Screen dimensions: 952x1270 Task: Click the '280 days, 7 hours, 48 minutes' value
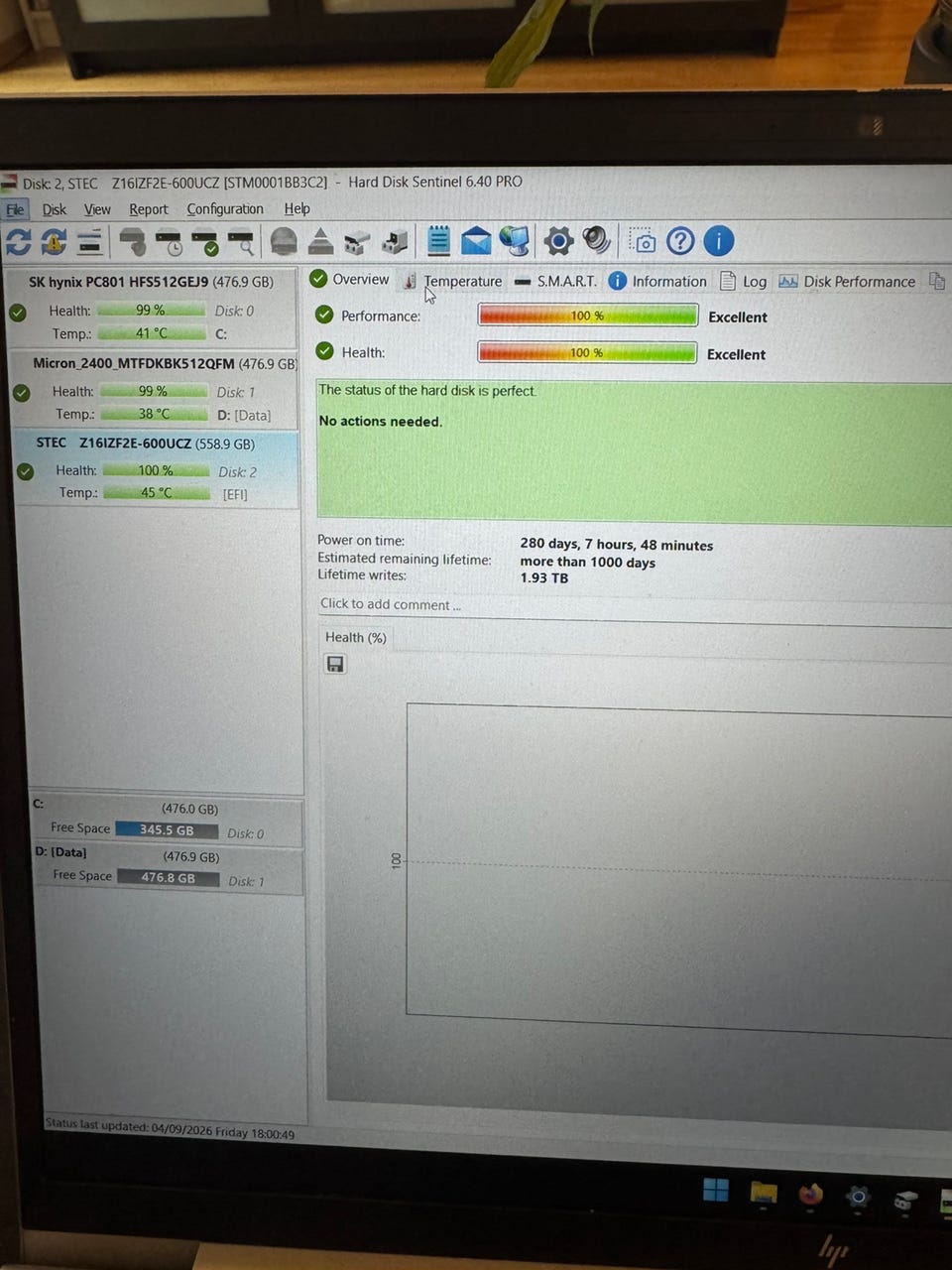coord(617,545)
